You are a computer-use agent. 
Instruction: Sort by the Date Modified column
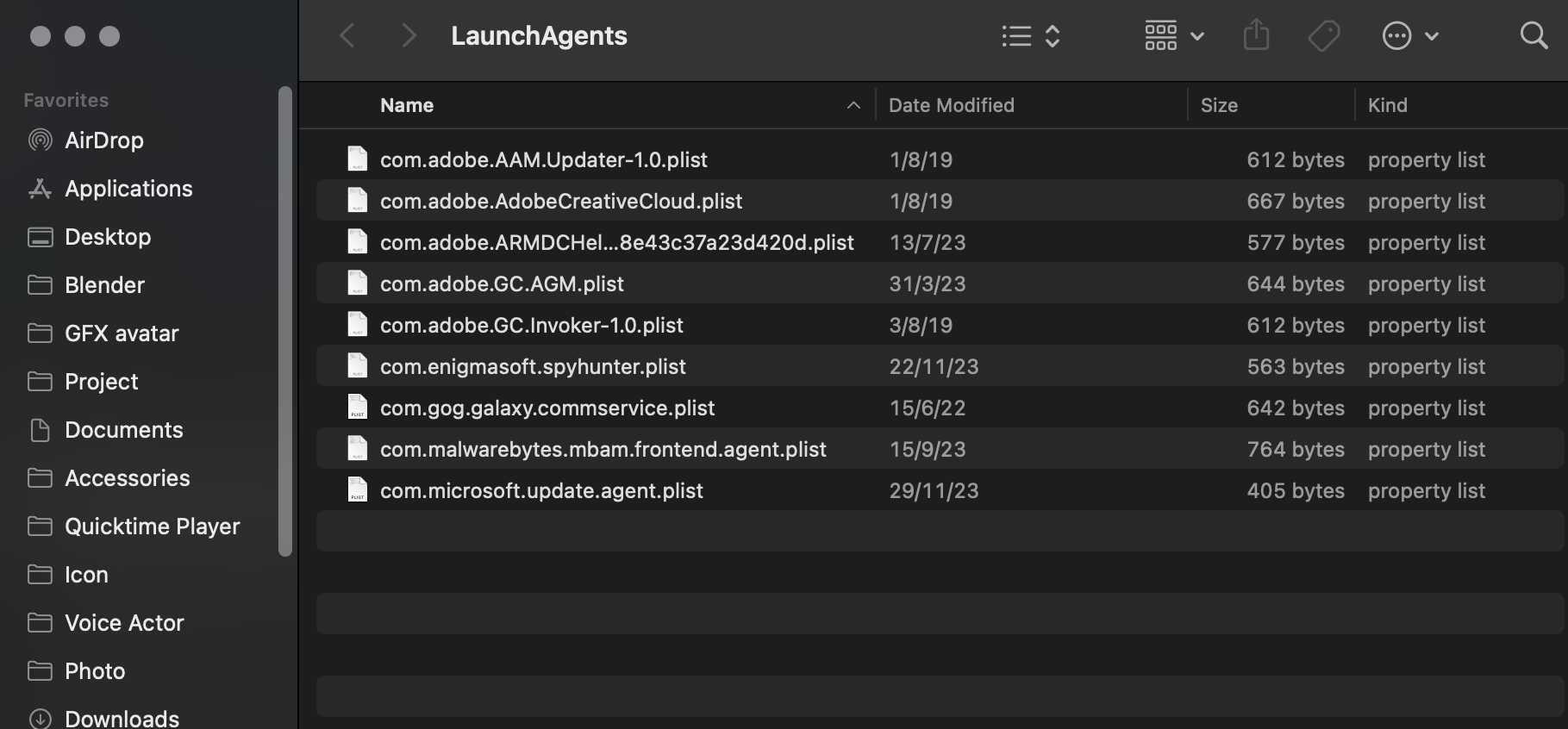951,105
